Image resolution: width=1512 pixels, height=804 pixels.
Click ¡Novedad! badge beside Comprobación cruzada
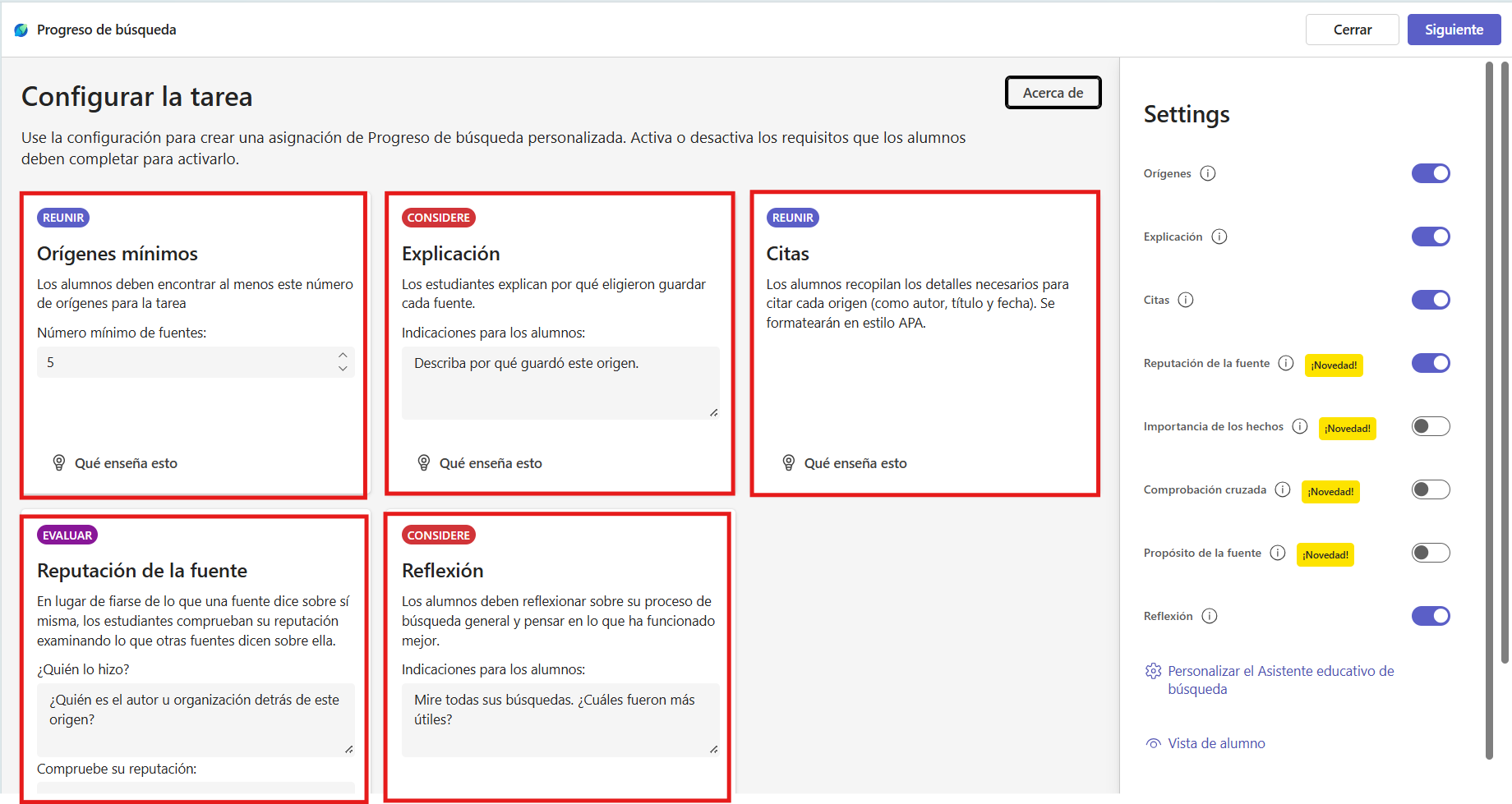[x=1330, y=492]
